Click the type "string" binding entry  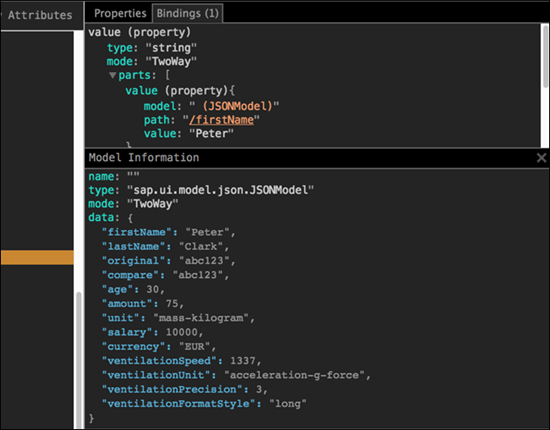point(152,48)
